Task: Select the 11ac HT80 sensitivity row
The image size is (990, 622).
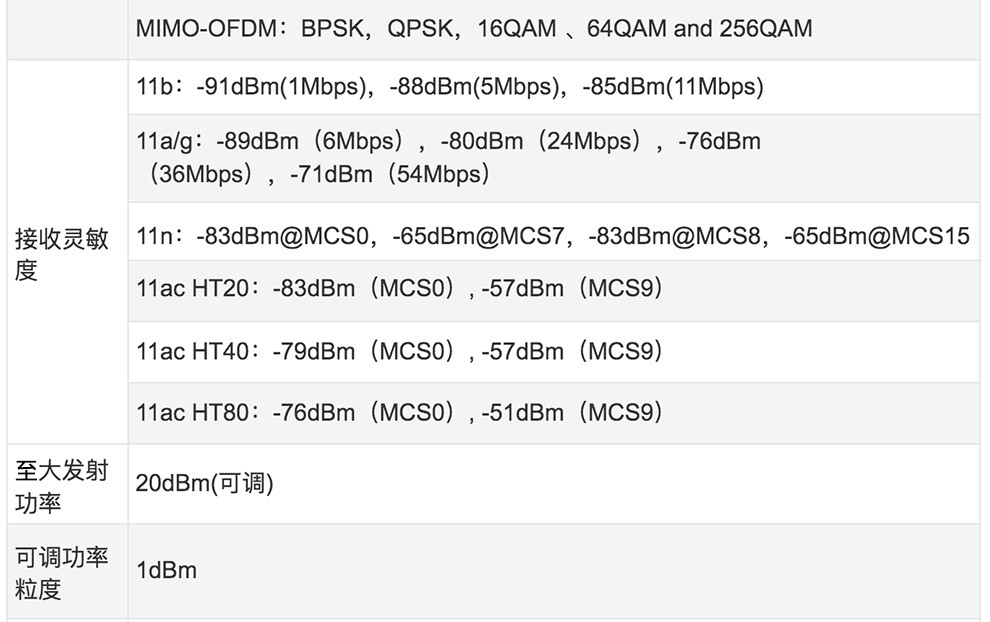Action: [x=400, y=412]
